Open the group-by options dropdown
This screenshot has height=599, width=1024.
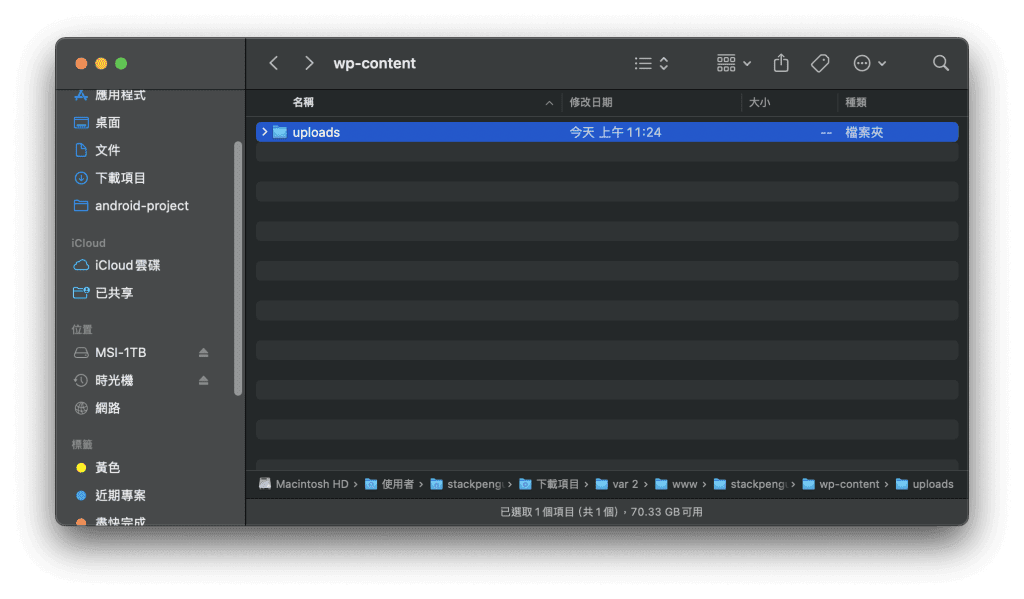(734, 63)
